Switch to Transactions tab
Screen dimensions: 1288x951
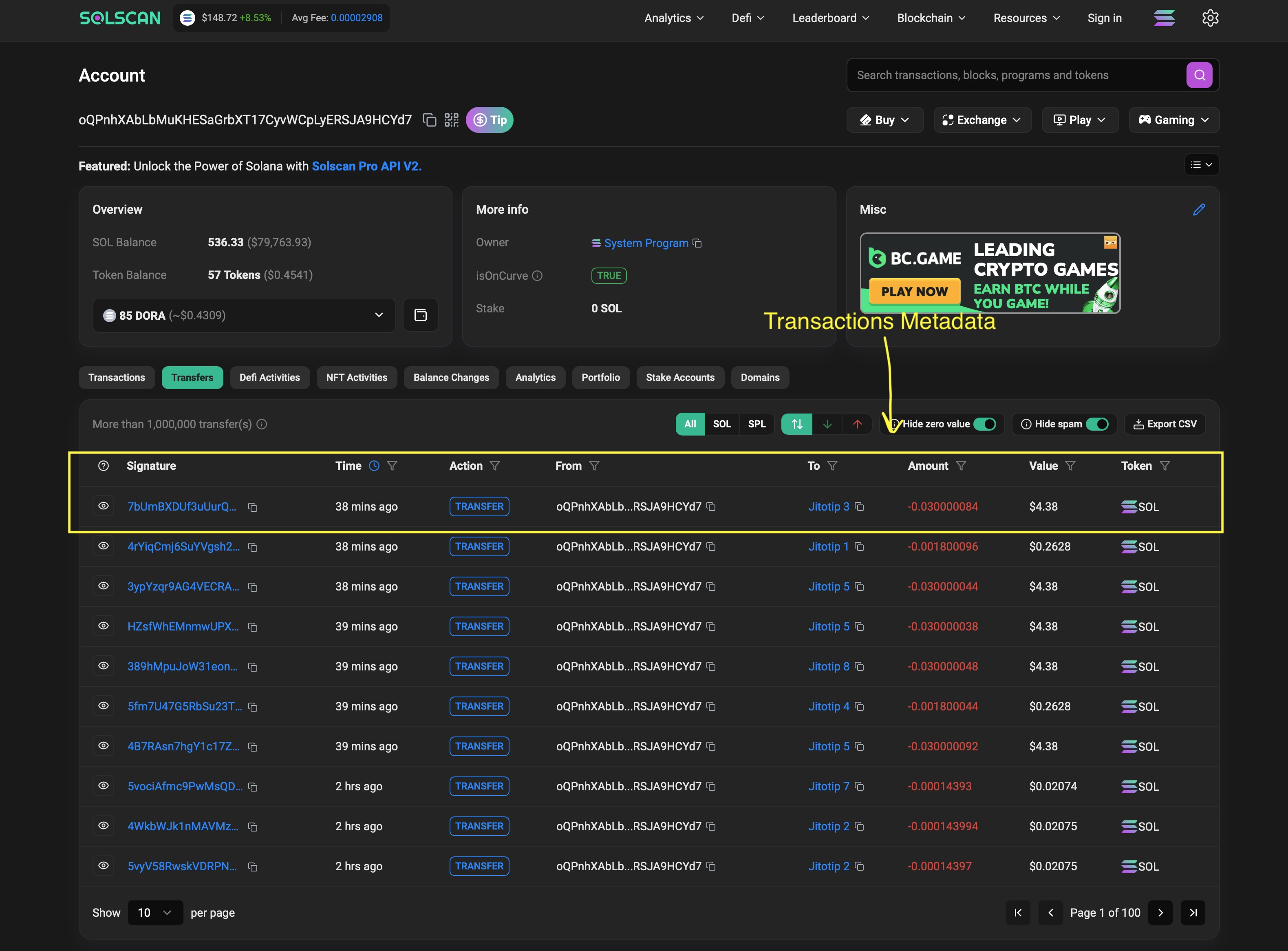click(x=117, y=378)
